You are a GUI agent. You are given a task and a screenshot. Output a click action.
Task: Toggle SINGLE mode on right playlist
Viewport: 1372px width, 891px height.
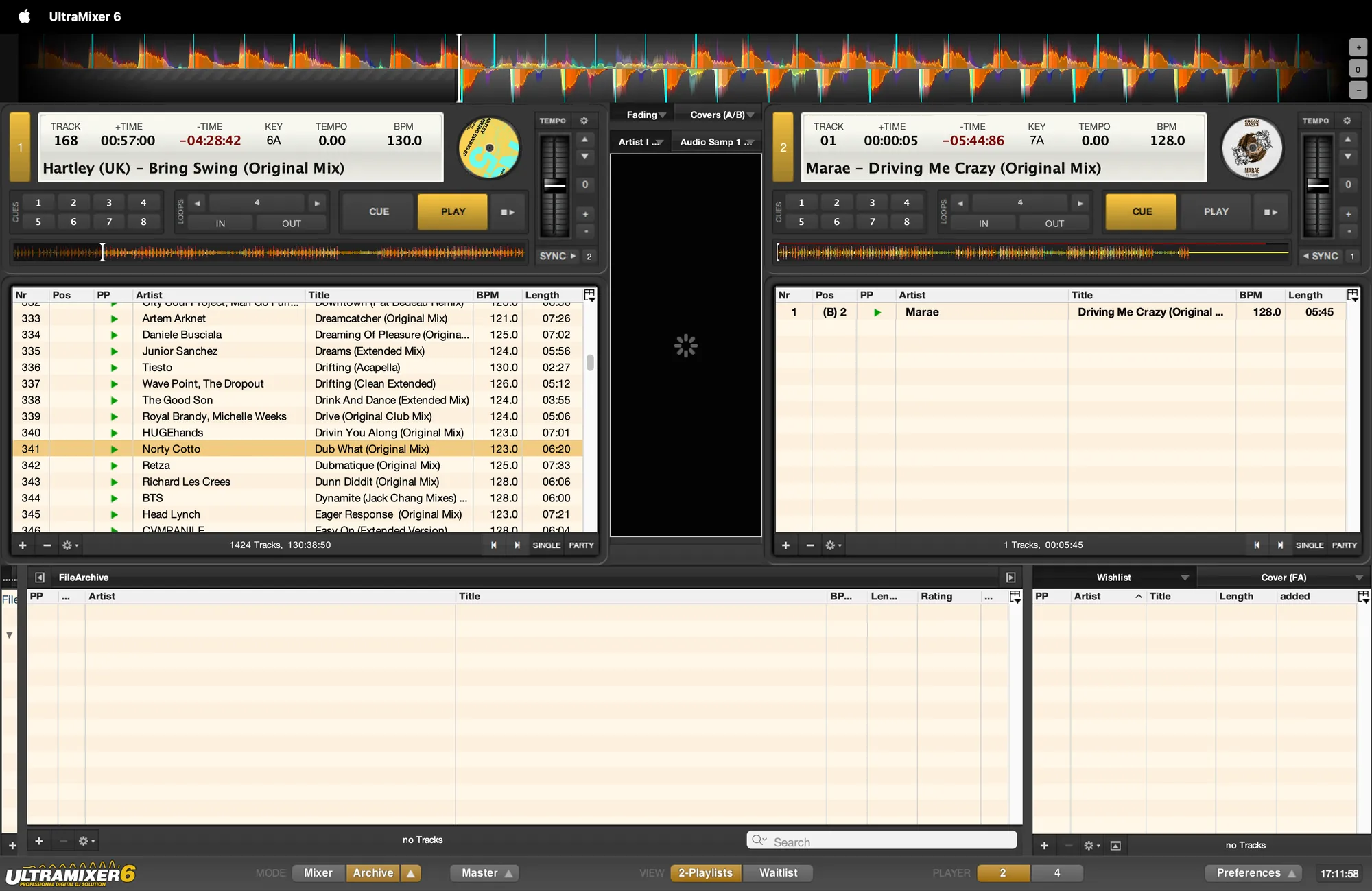1309,545
